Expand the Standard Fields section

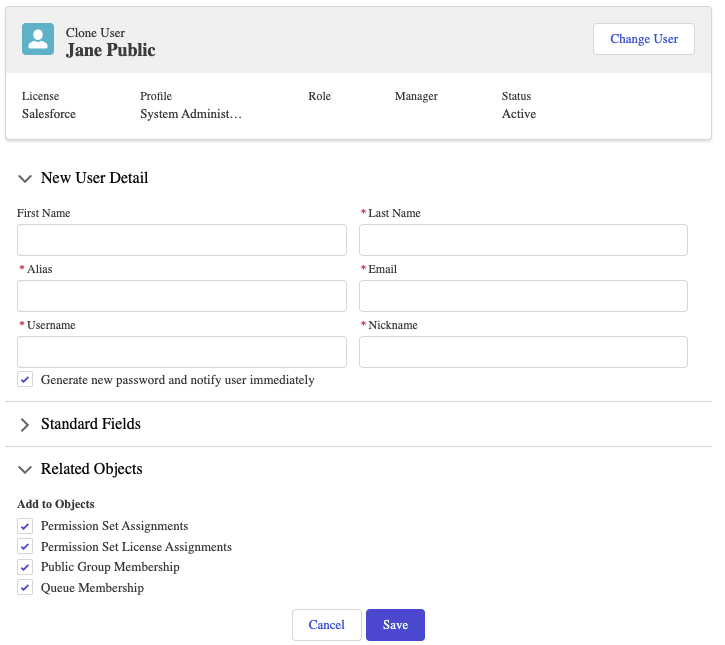26,425
